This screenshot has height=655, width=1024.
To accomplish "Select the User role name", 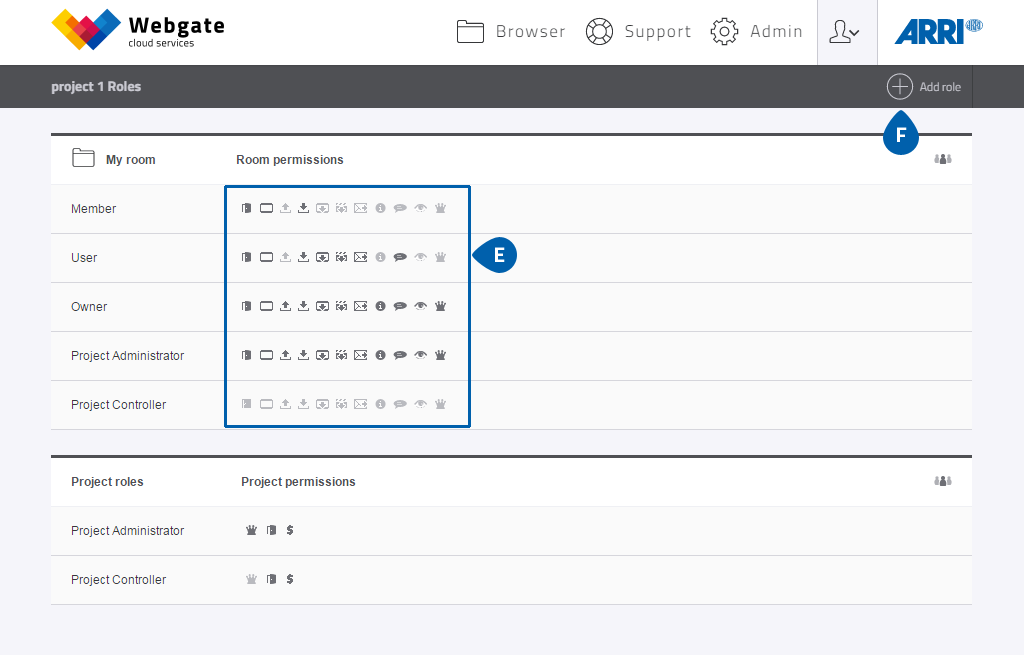I will click(84, 258).
